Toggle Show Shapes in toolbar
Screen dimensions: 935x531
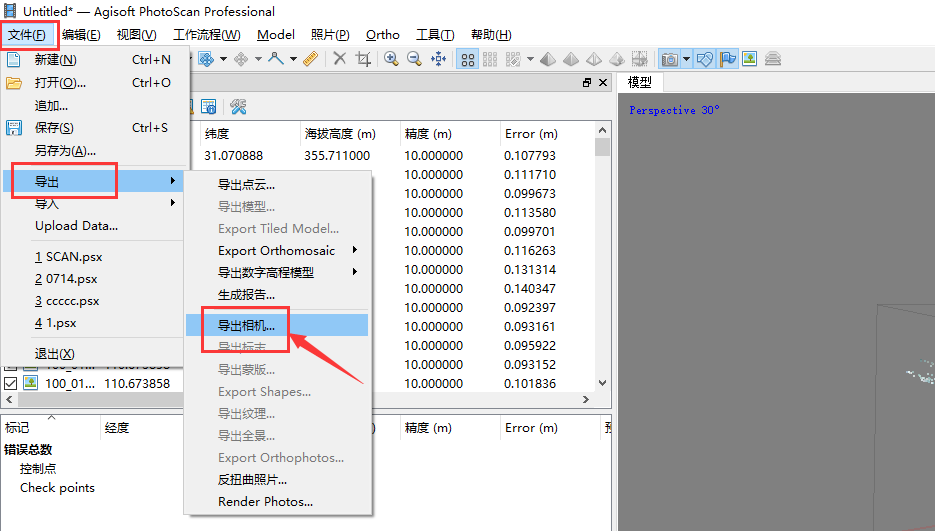pyautogui.click(x=705, y=59)
